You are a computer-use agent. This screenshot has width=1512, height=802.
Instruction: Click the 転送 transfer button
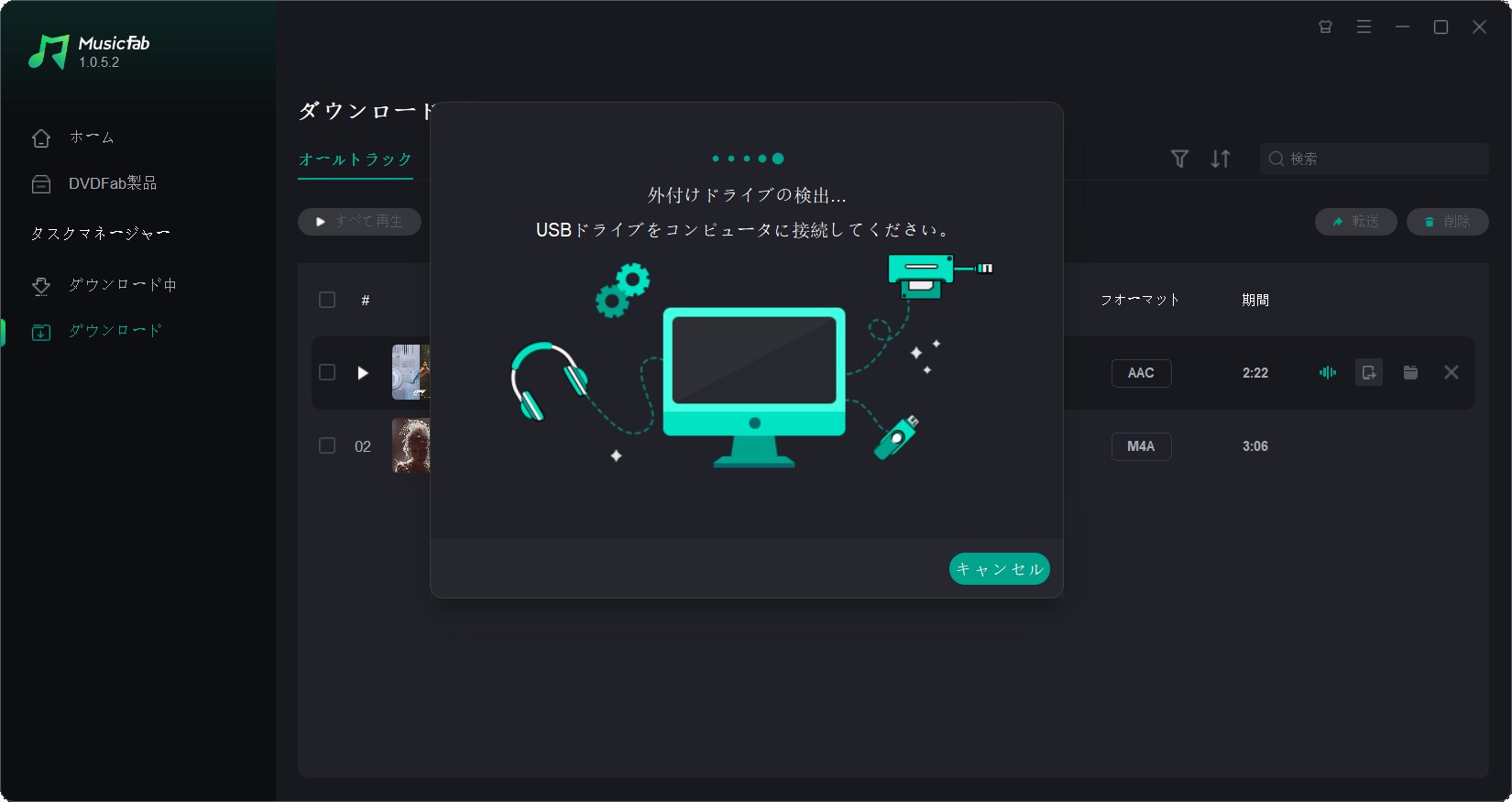point(1356,222)
